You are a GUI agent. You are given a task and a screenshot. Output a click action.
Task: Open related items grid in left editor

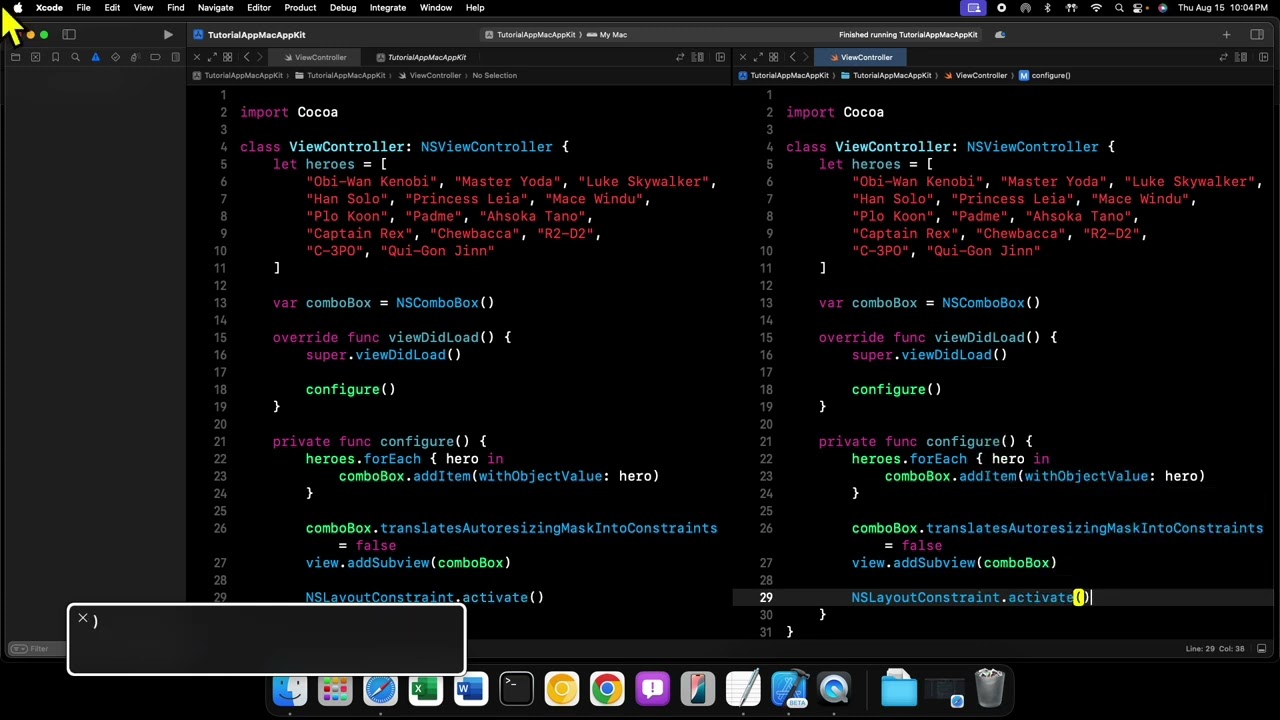coord(227,57)
